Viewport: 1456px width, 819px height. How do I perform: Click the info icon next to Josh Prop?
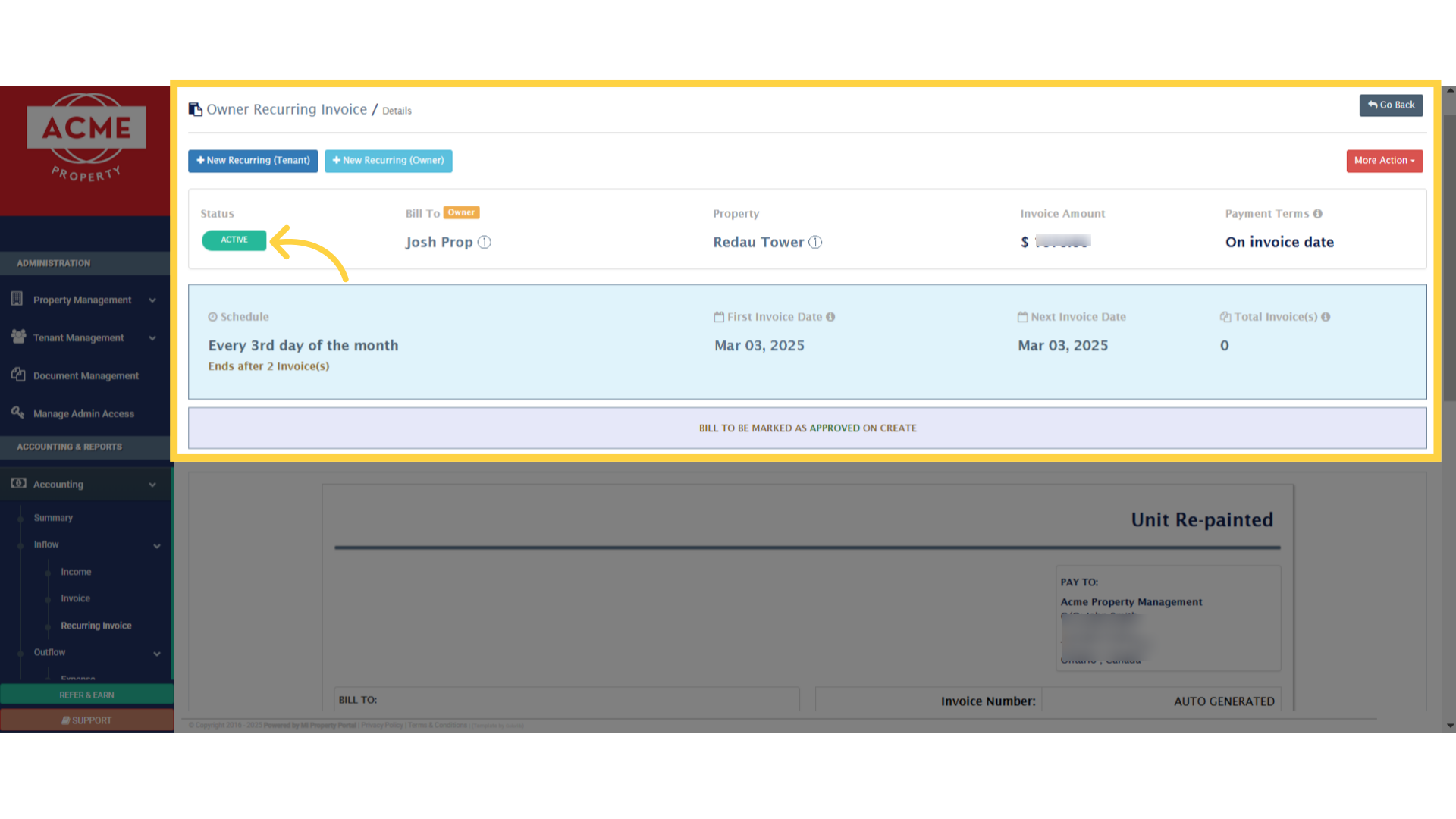pyautogui.click(x=484, y=242)
